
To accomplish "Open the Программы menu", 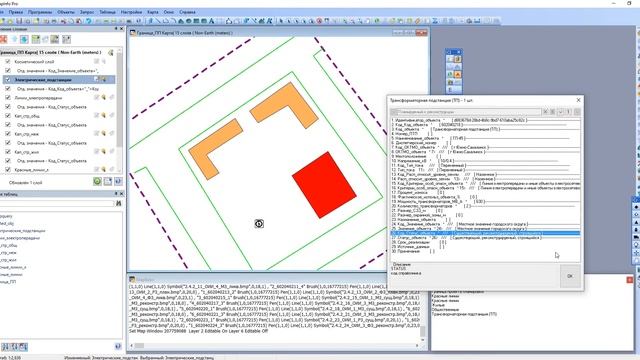I will point(40,12).
